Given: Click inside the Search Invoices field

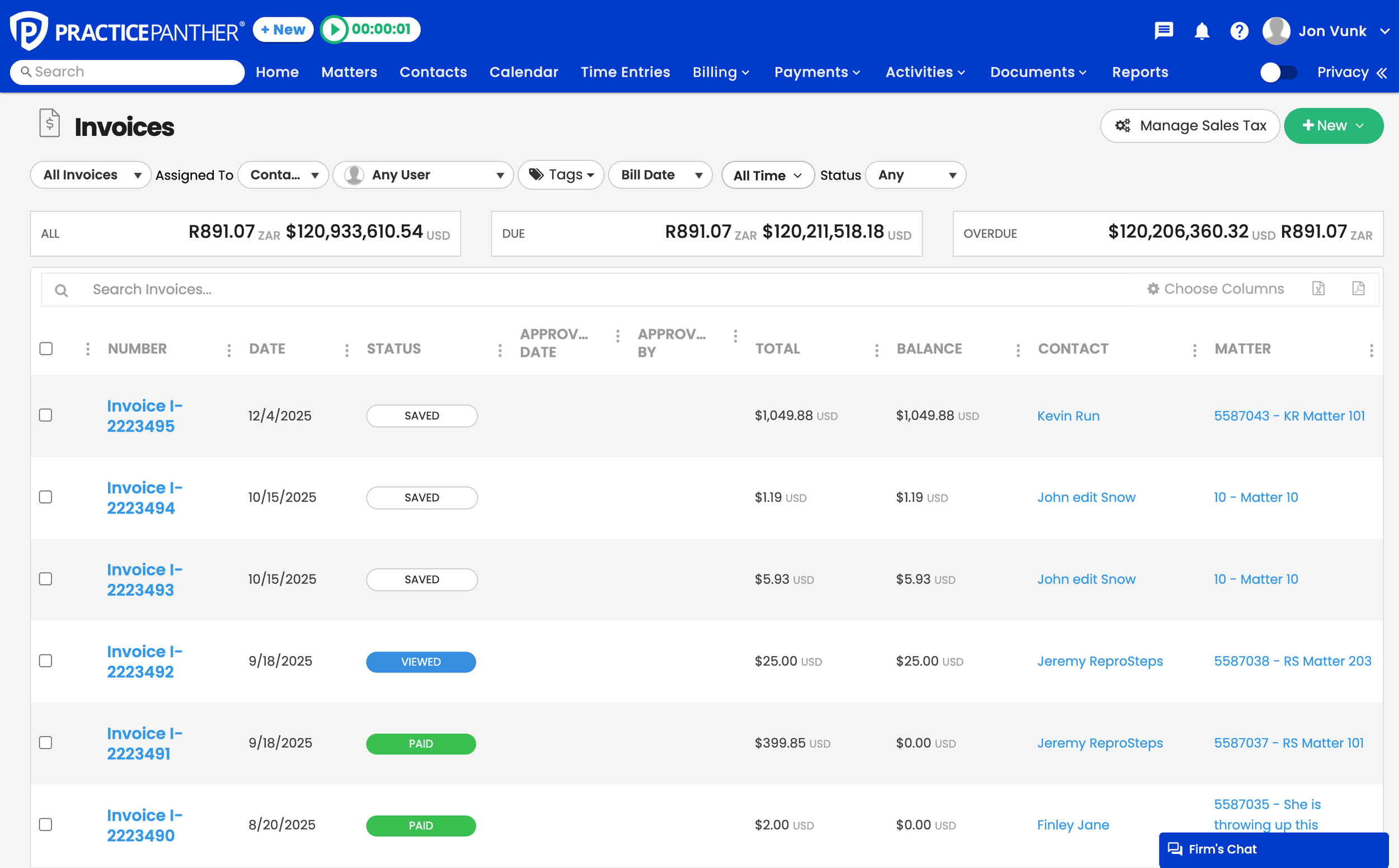Looking at the screenshot, I should click(x=230, y=289).
